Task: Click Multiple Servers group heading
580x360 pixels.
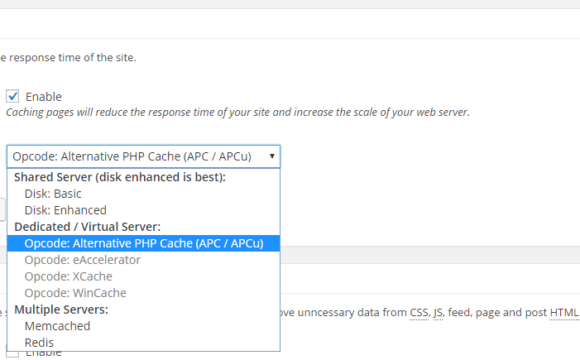Action: pyautogui.click(x=61, y=309)
